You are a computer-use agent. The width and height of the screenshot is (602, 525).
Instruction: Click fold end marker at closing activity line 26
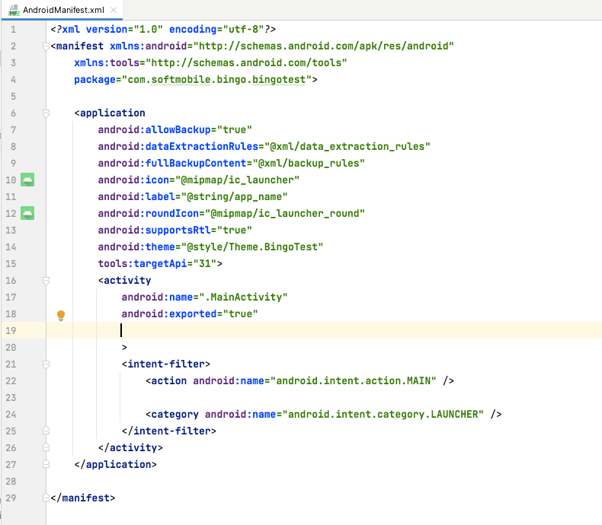coord(46,448)
